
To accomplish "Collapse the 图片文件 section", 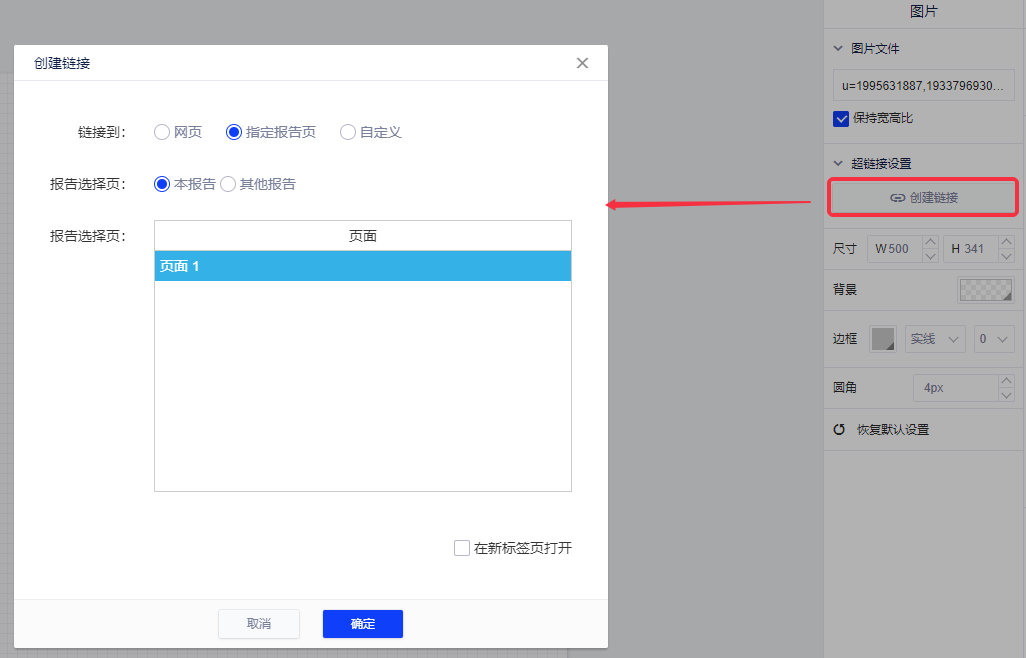I will point(838,48).
